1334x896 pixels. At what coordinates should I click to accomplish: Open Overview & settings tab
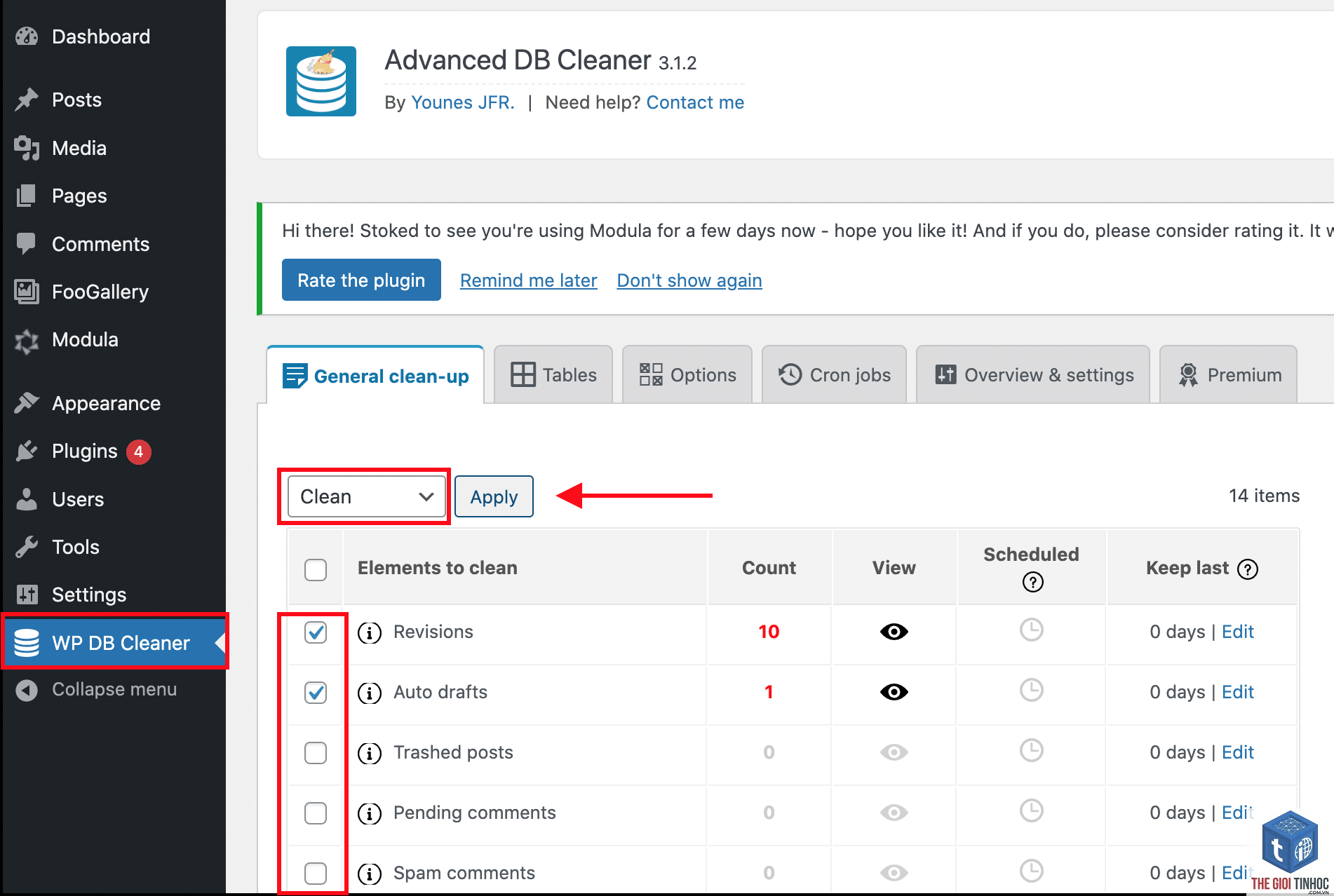click(x=1033, y=375)
